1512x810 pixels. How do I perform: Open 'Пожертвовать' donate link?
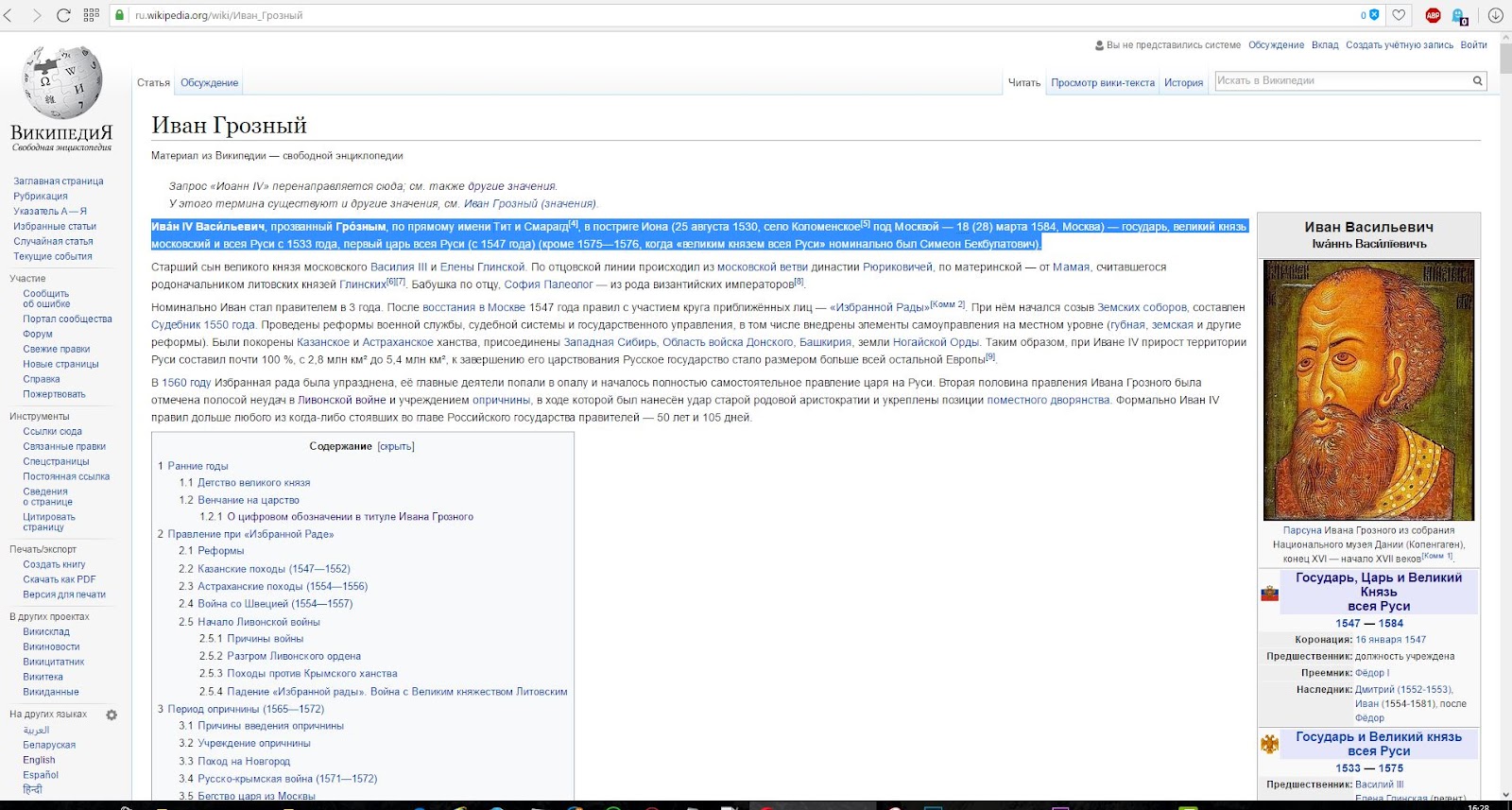point(54,394)
